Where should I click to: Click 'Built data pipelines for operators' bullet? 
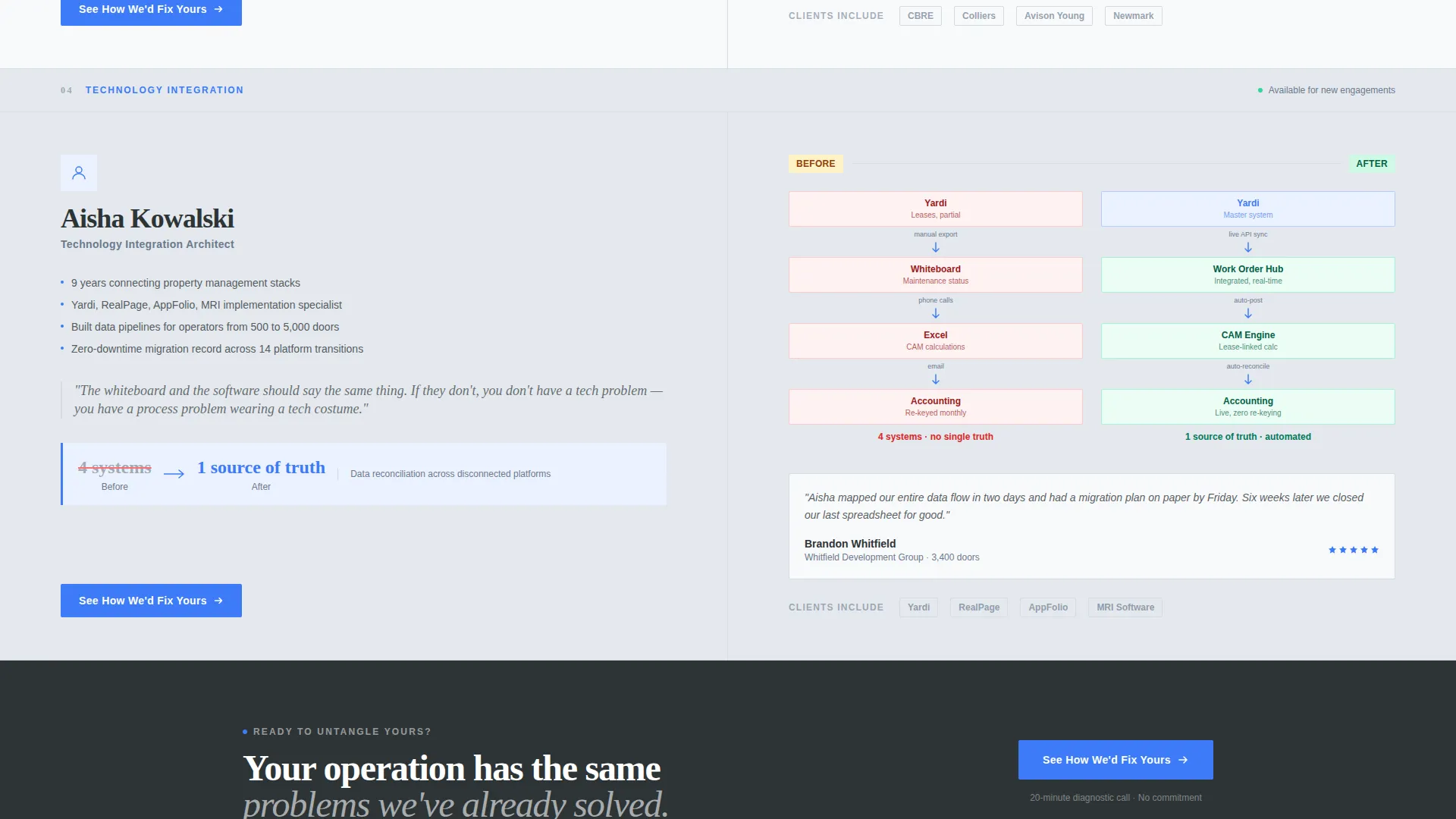205,327
